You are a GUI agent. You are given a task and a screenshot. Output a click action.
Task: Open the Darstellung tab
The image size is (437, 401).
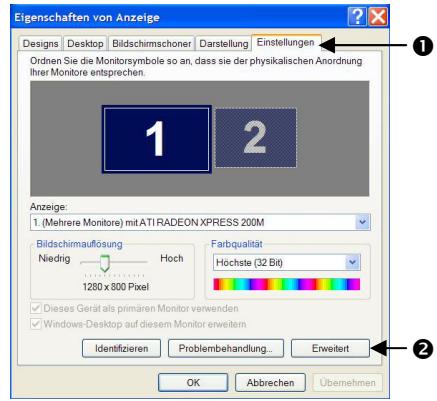click(223, 44)
